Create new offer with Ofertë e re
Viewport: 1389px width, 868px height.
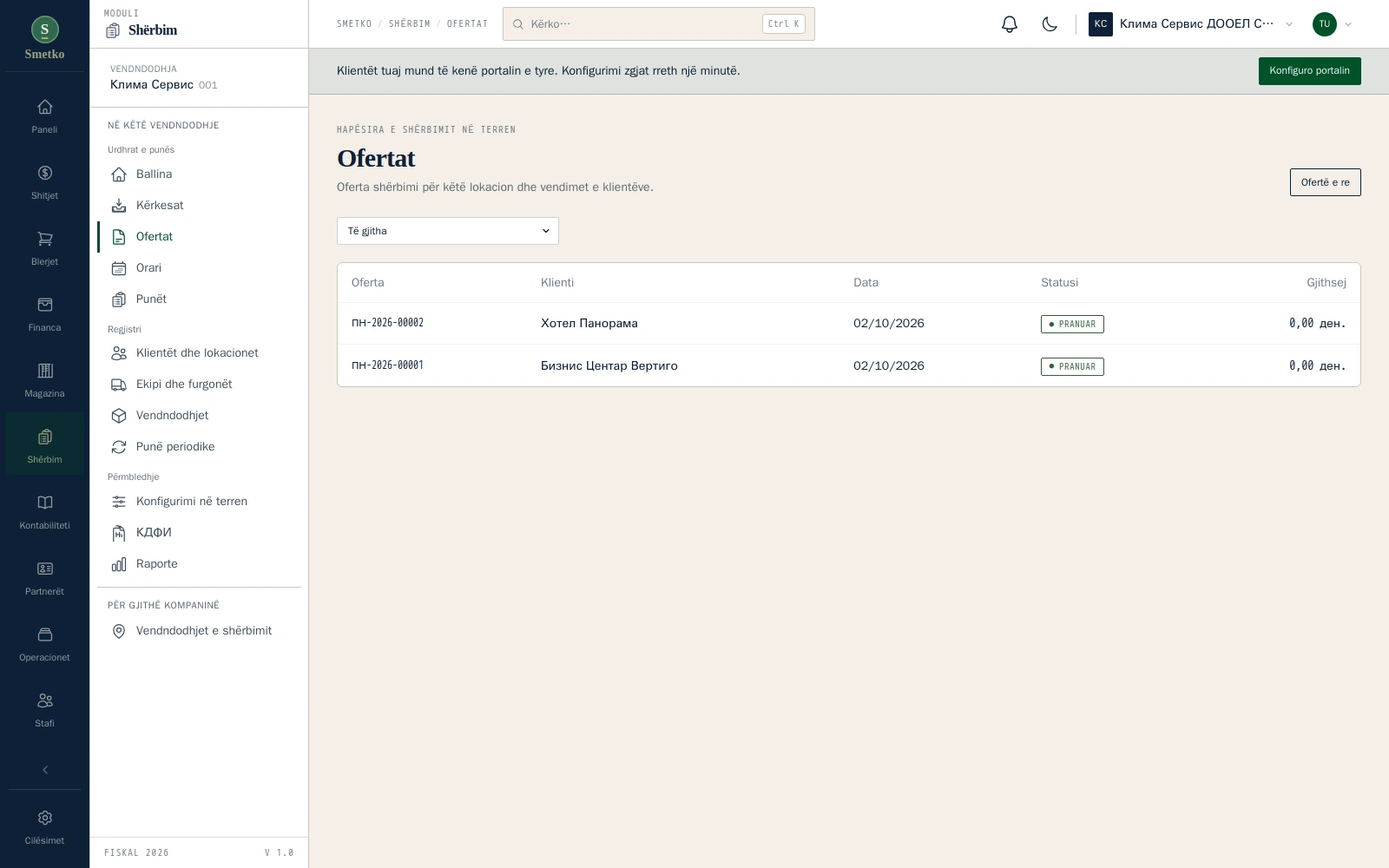coord(1325,182)
